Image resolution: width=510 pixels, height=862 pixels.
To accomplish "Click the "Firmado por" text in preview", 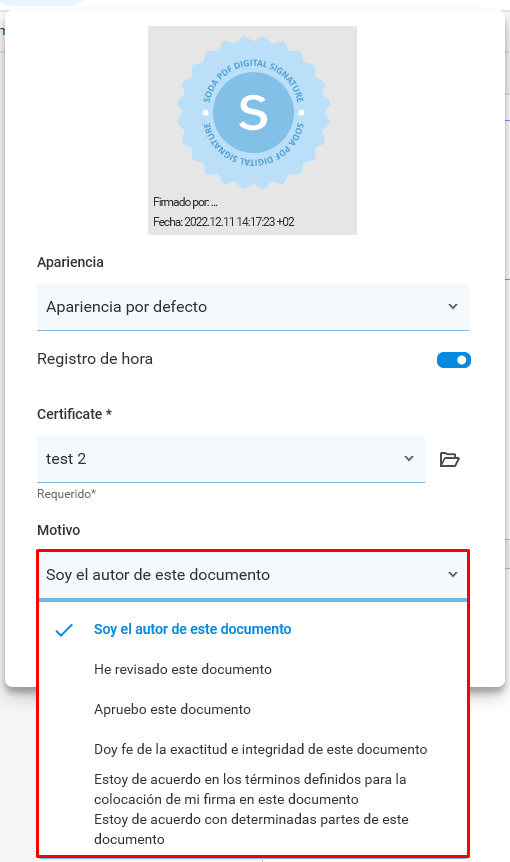I will click(x=185, y=202).
